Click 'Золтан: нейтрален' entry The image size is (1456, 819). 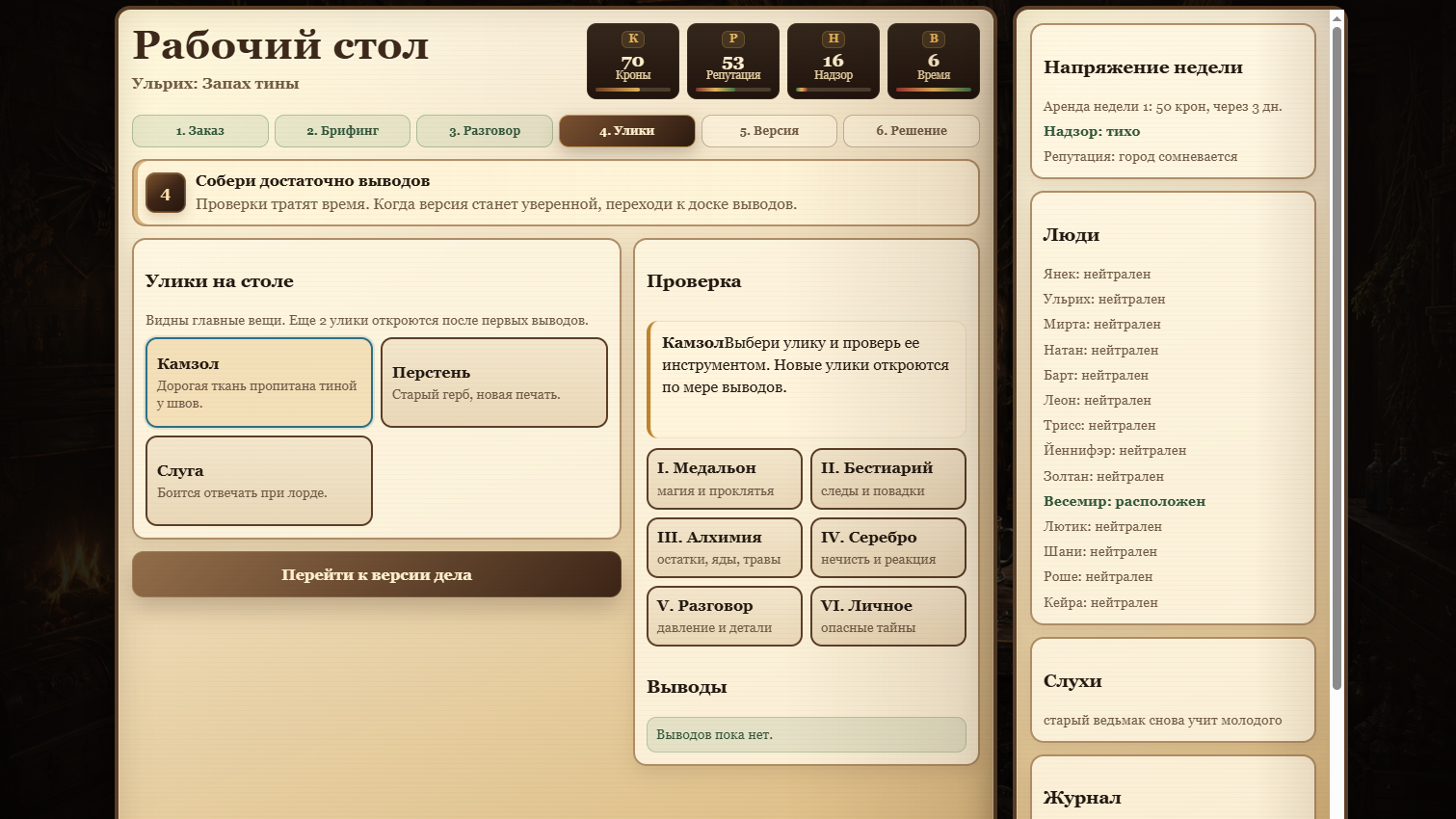tap(1104, 476)
